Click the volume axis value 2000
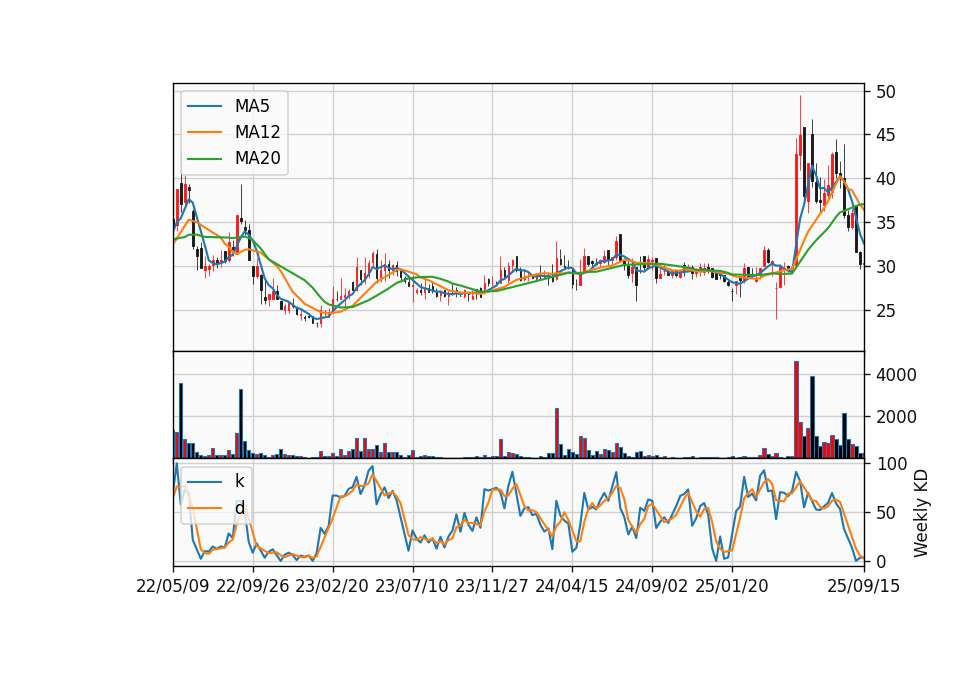960x690 pixels. coord(896,417)
